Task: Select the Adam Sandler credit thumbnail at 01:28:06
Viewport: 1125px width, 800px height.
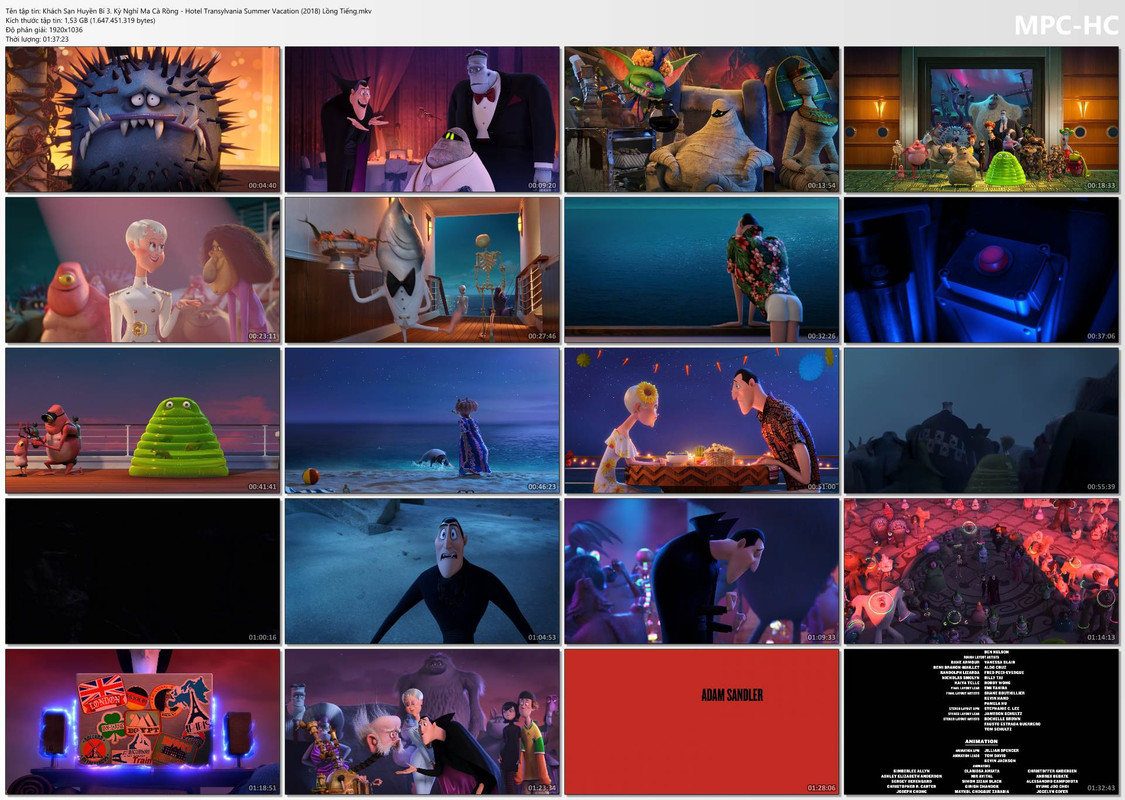Action: click(x=702, y=722)
